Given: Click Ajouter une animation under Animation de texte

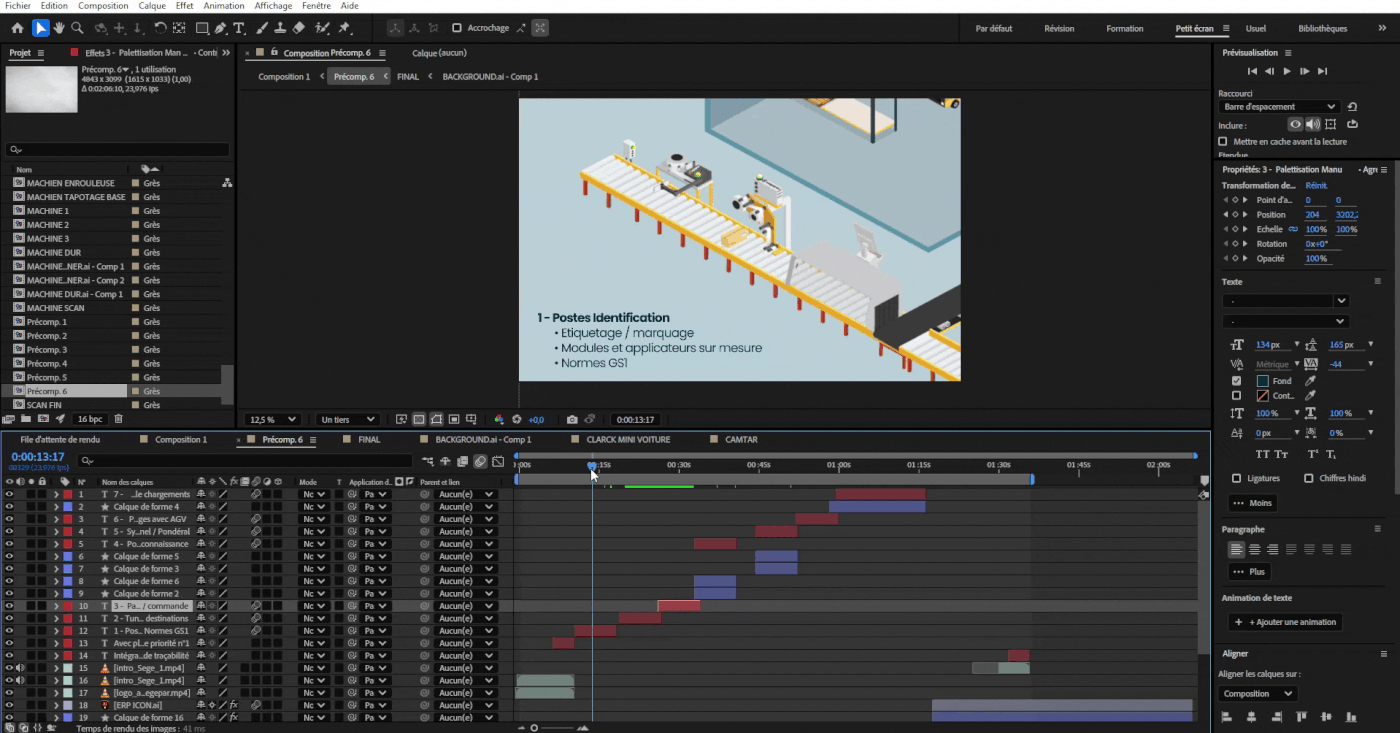Looking at the screenshot, I should tap(1285, 622).
